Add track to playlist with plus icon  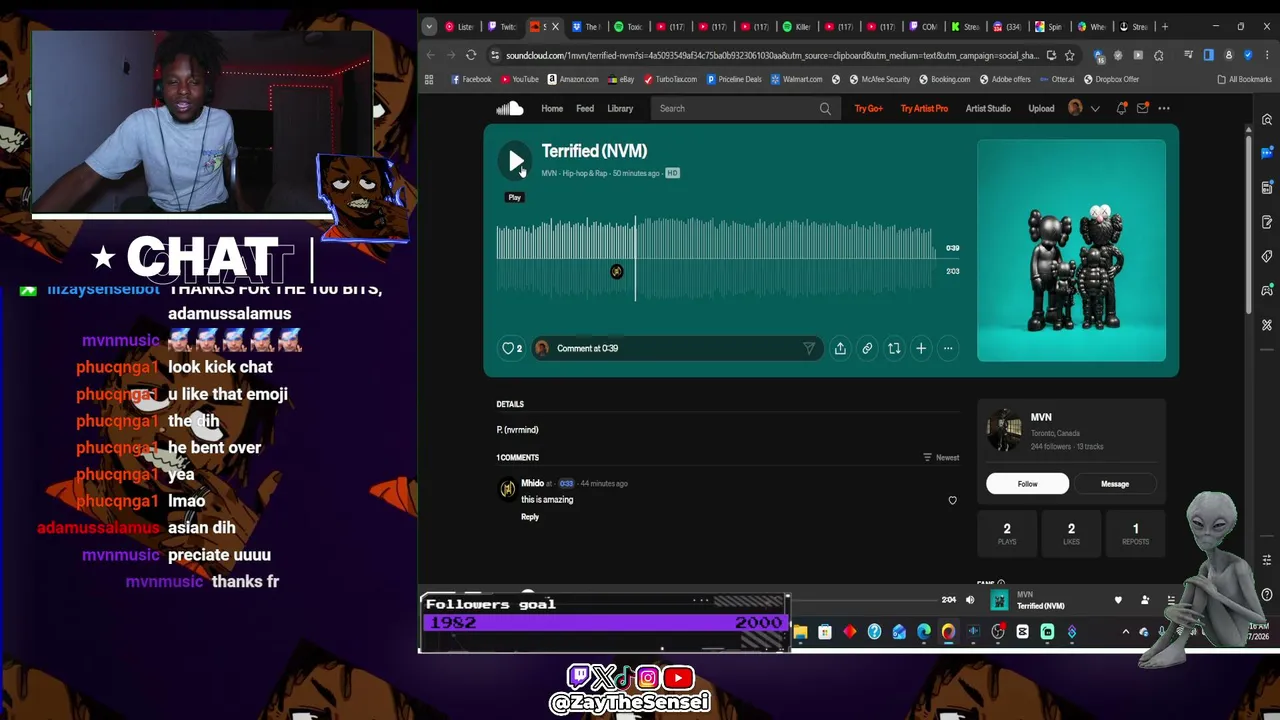[921, 348]
